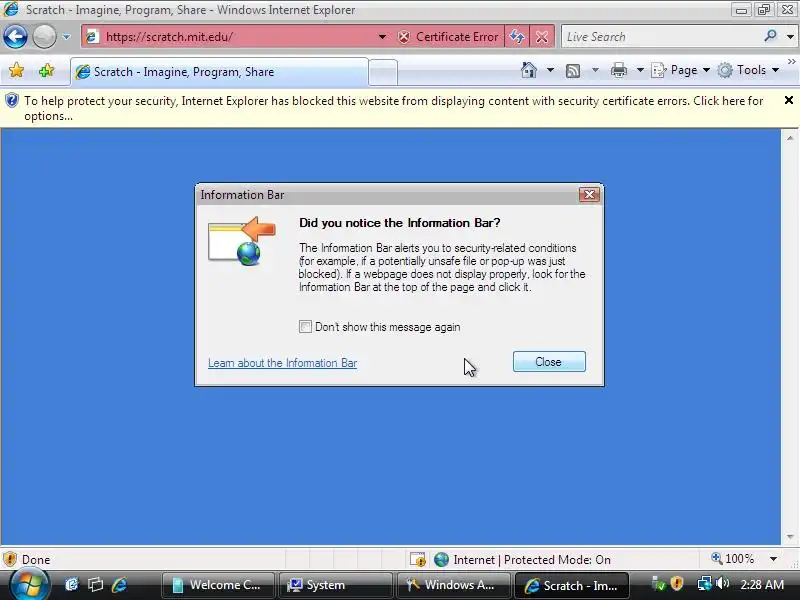Stop loading with the red X icon

point(542,37)
